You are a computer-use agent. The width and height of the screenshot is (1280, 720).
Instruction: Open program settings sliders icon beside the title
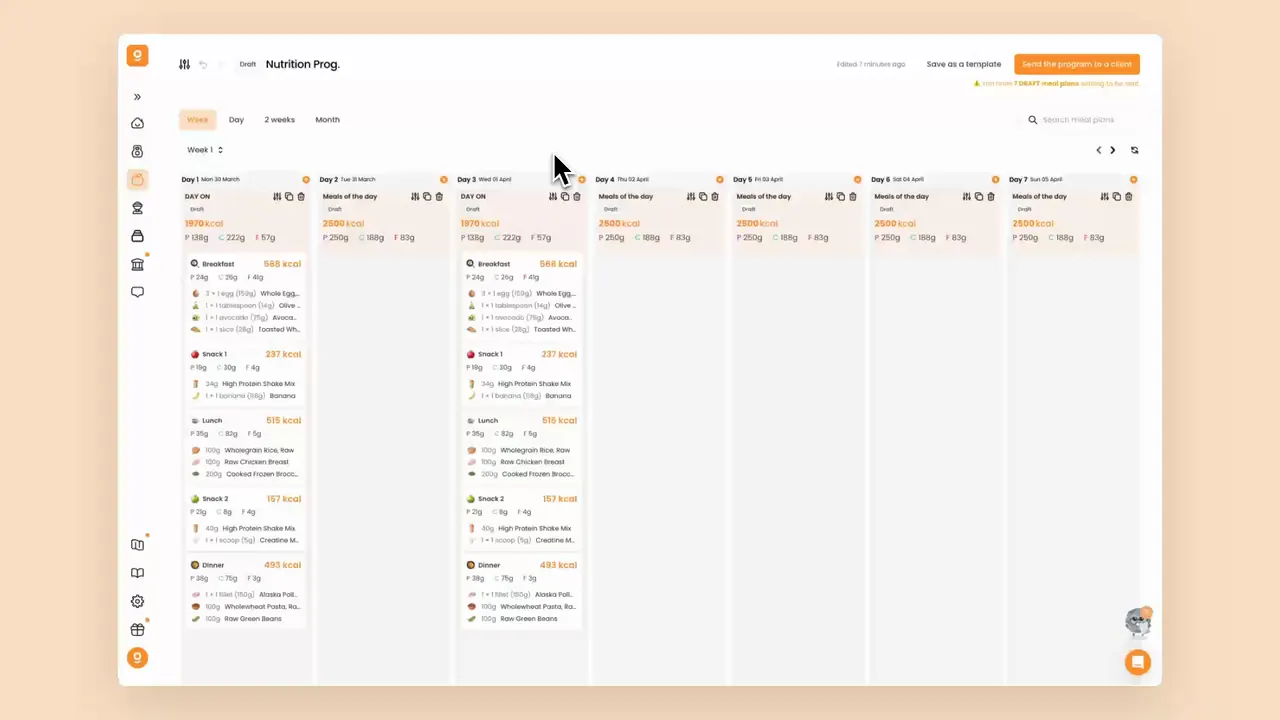184,64
